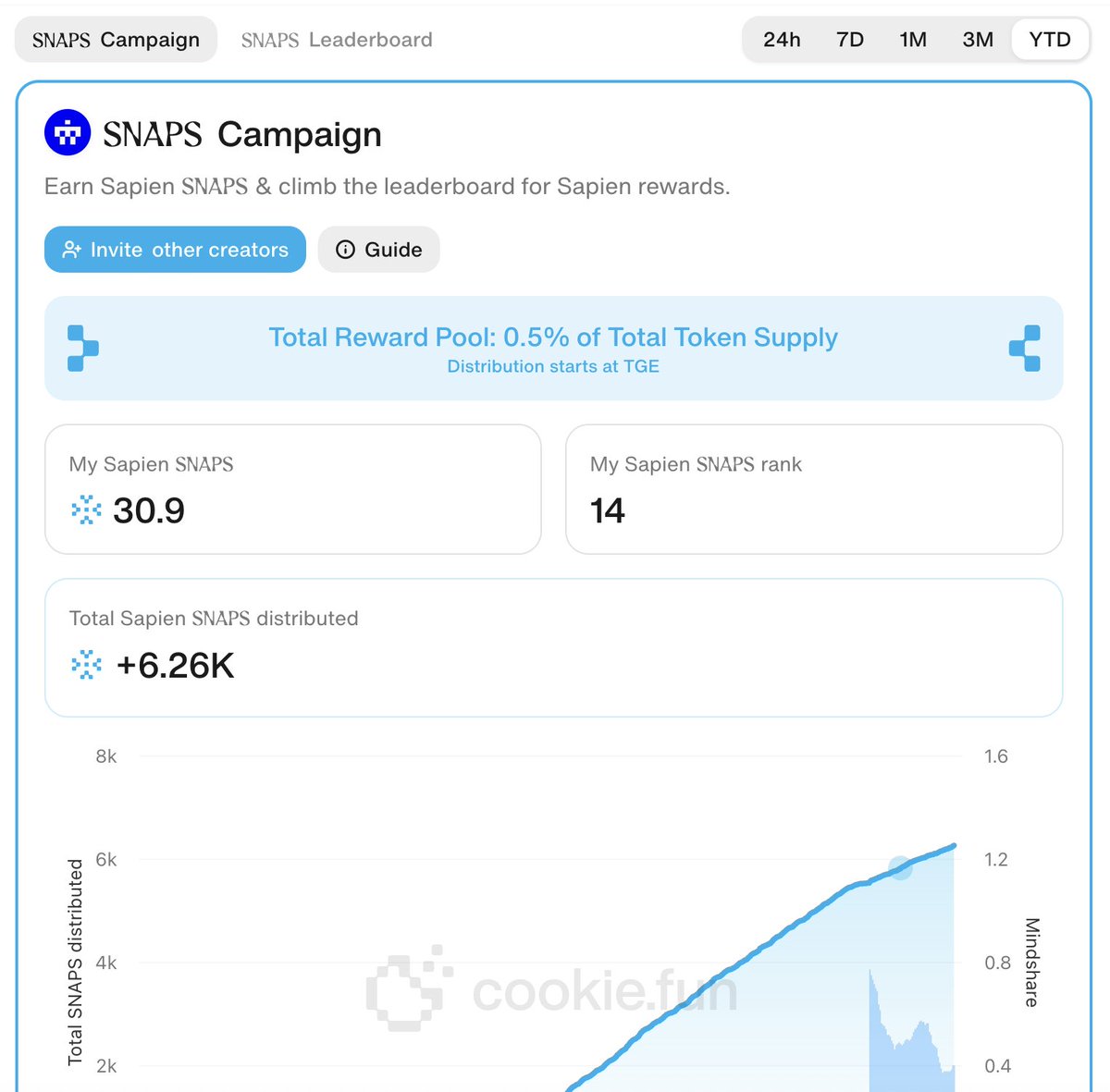Viewport: 1110px width, 1092px height.
Task: Open the SNAPS Campaign tab
Action: click(116, 40)
